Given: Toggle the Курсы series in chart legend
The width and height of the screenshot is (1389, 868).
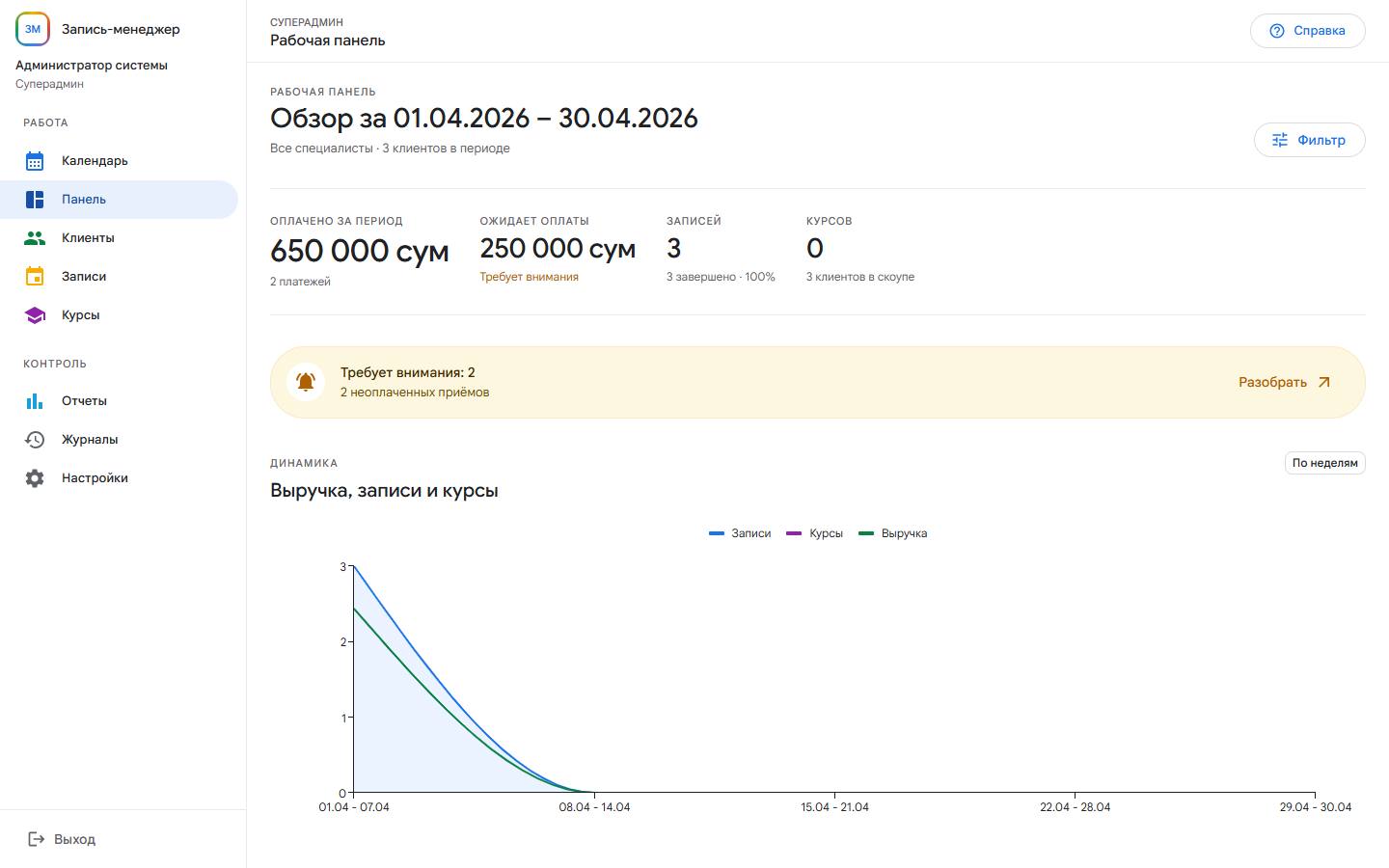Looking at the screenshot, I should coord(815,533).
